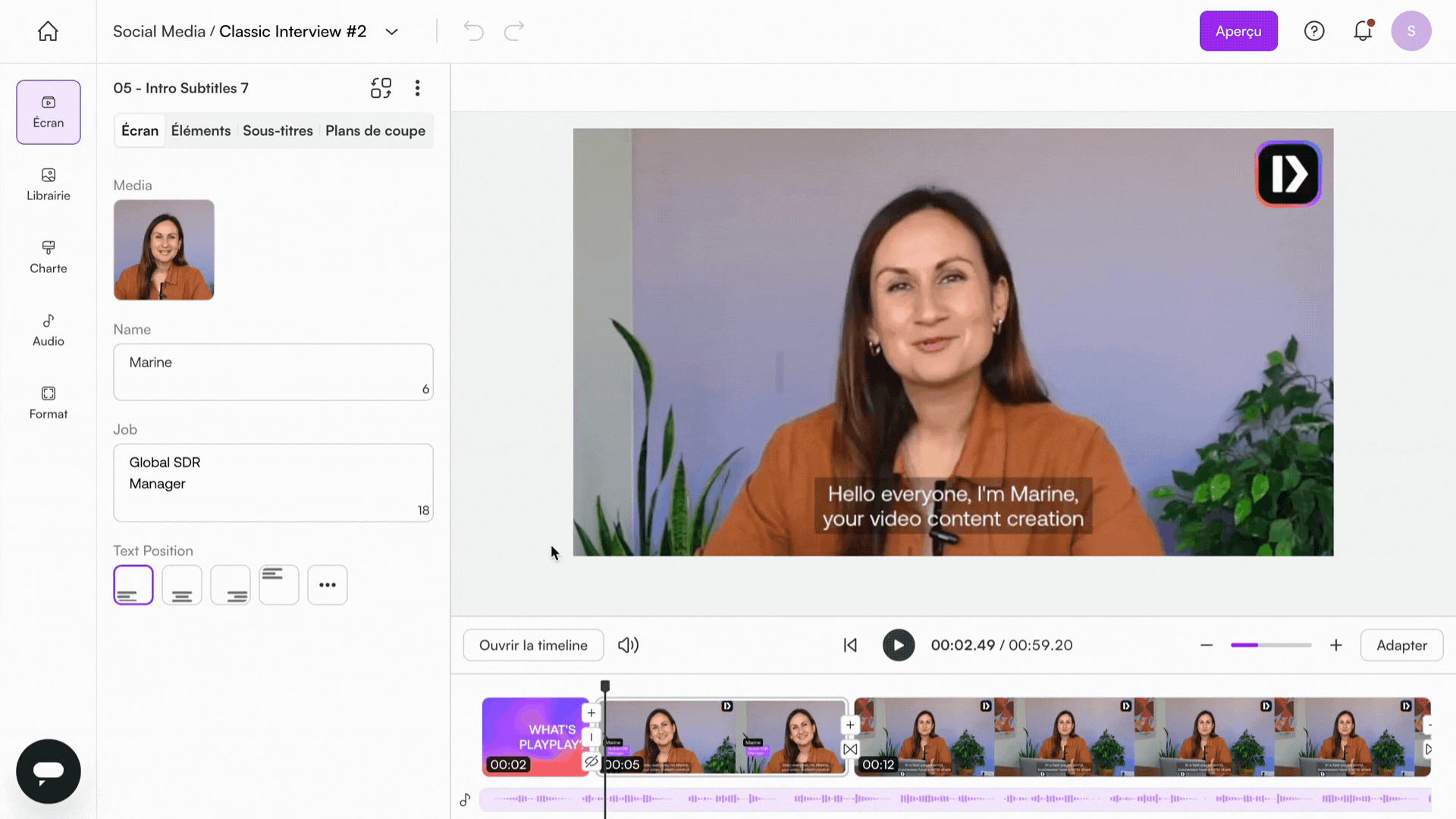
Task: Go to the home page icon
Action: [48, 31]
